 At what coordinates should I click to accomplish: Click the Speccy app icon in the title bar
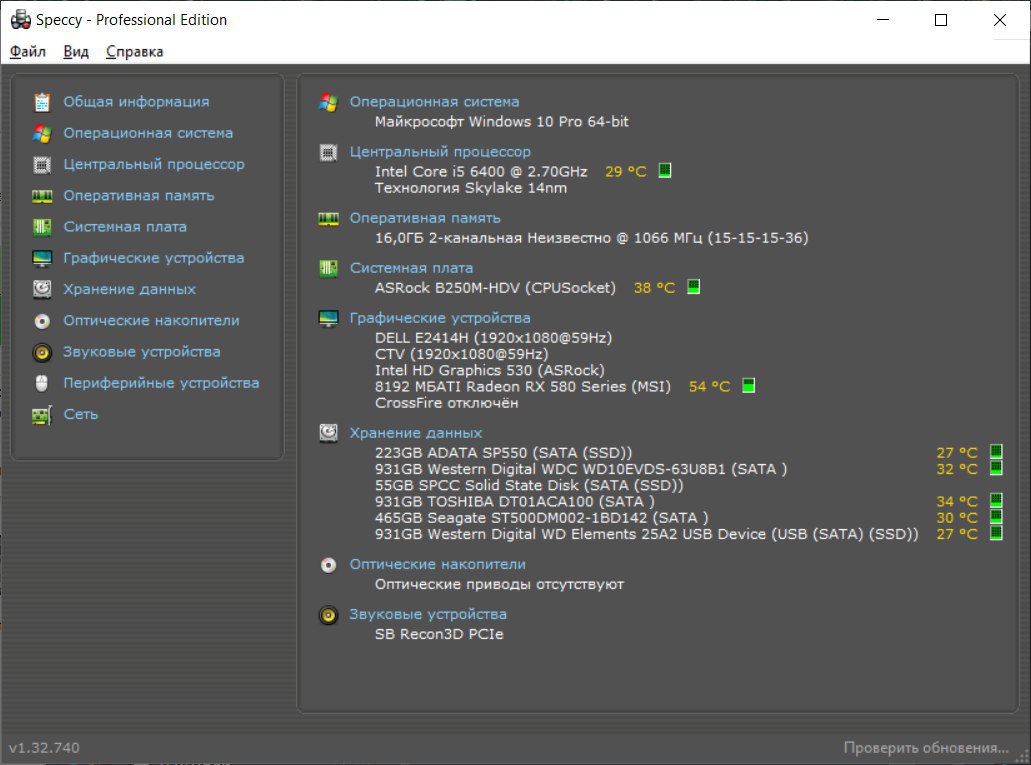pos(20,20)
